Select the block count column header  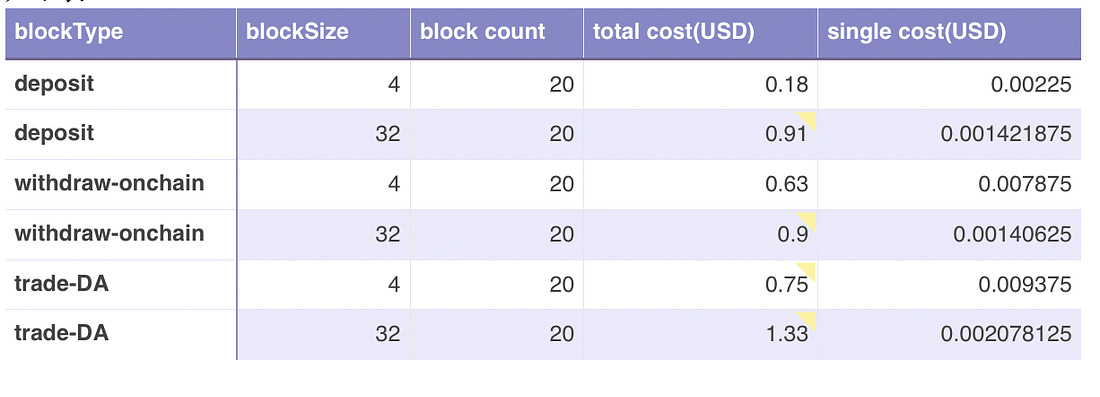[497, 33]
